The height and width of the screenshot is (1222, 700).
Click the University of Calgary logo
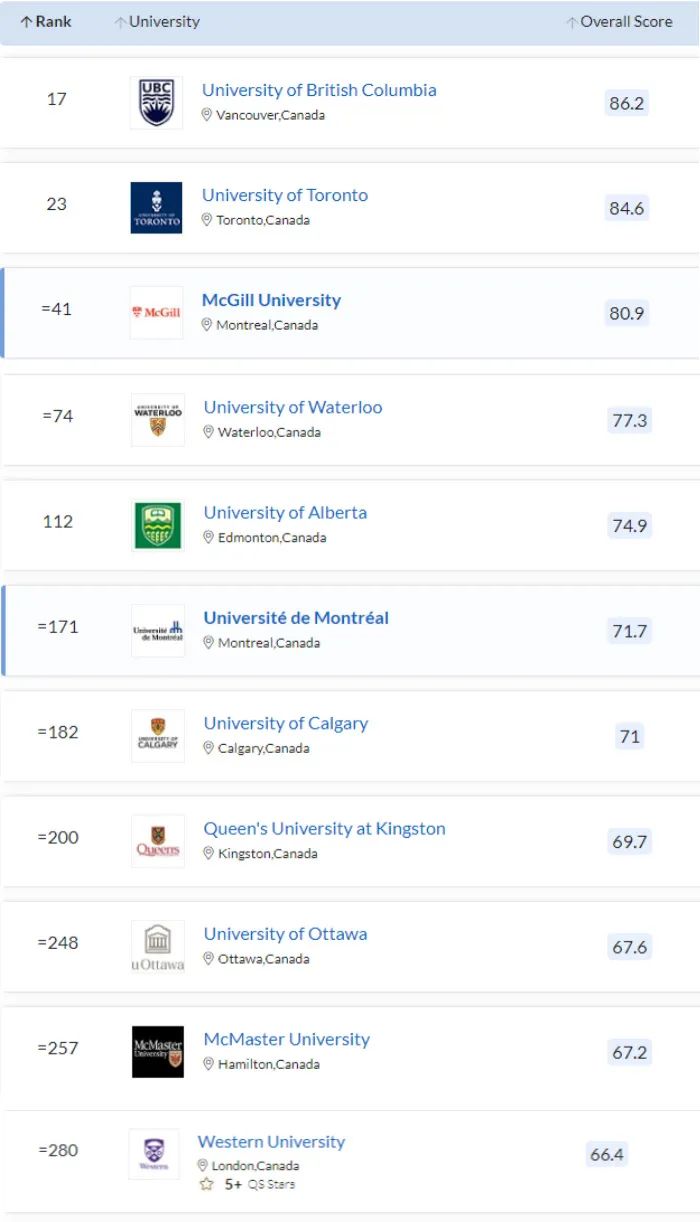[158, 736]
